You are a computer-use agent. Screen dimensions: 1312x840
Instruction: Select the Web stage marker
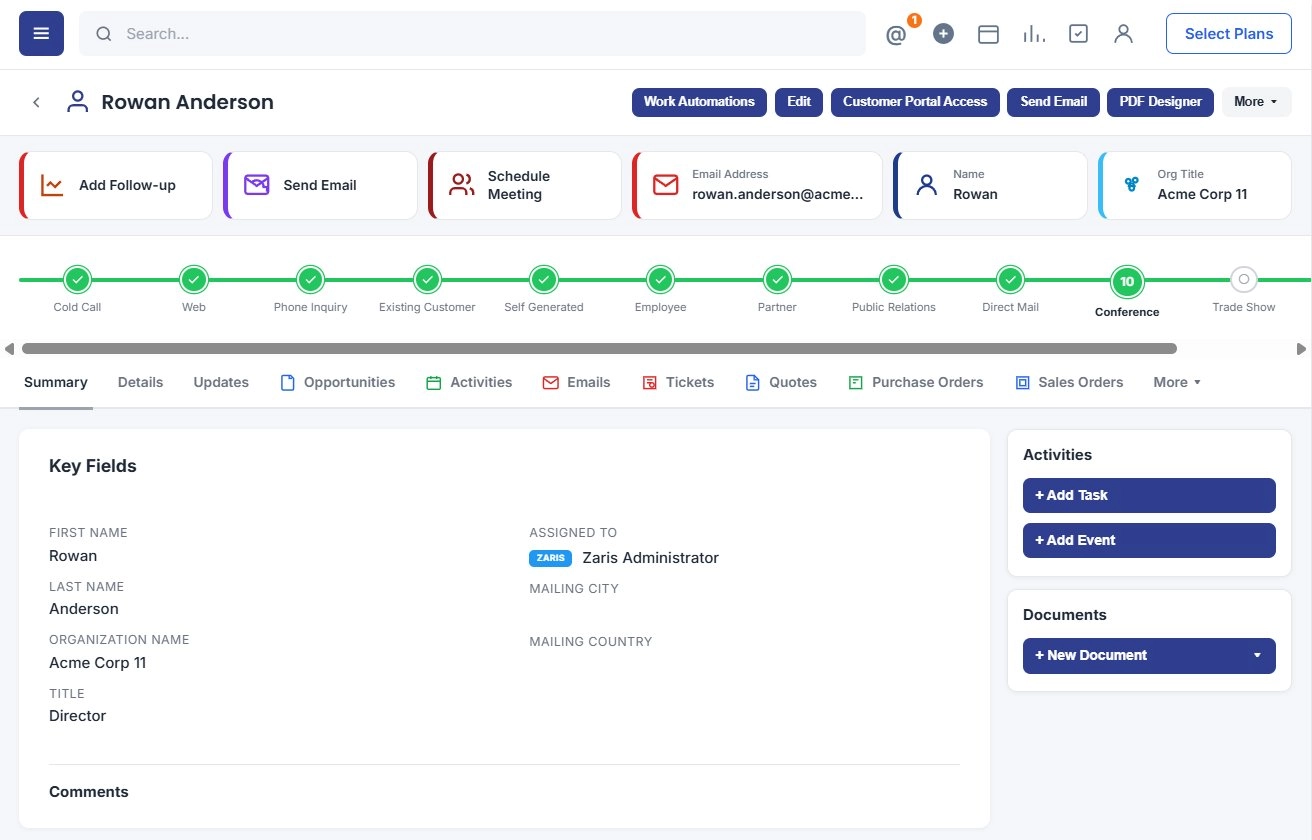(194, 280)
